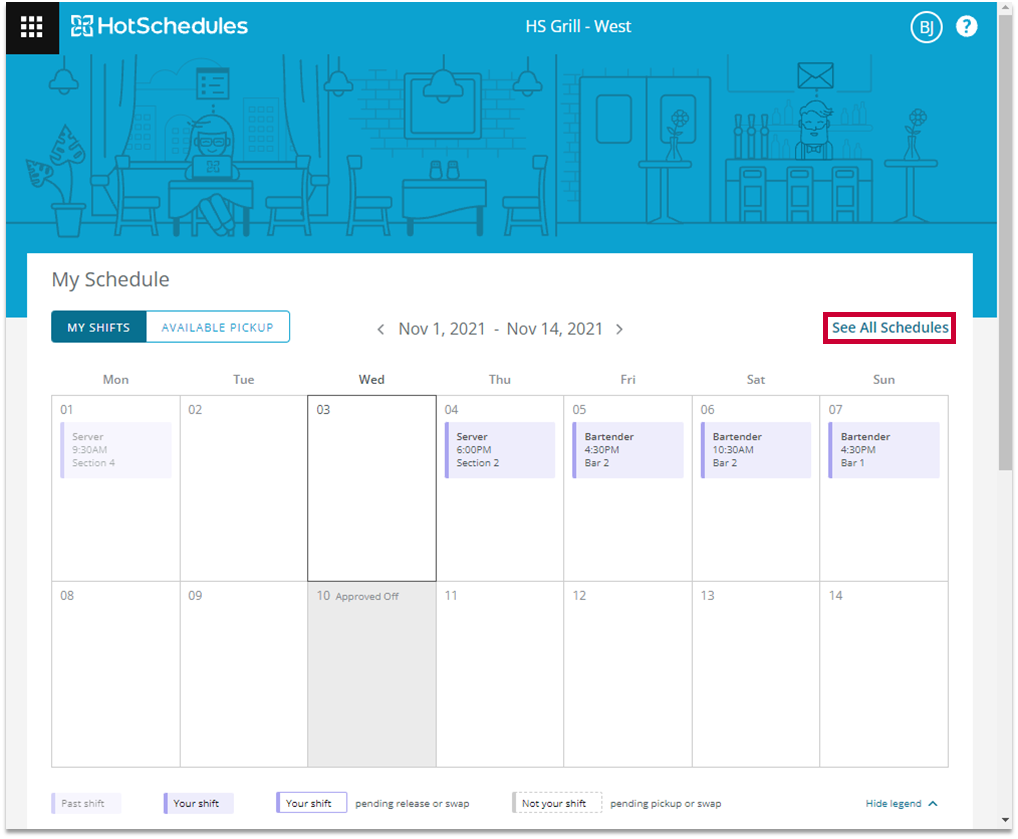Click the HotSchedules logo
1018x839 pixels.
(159, 26)
